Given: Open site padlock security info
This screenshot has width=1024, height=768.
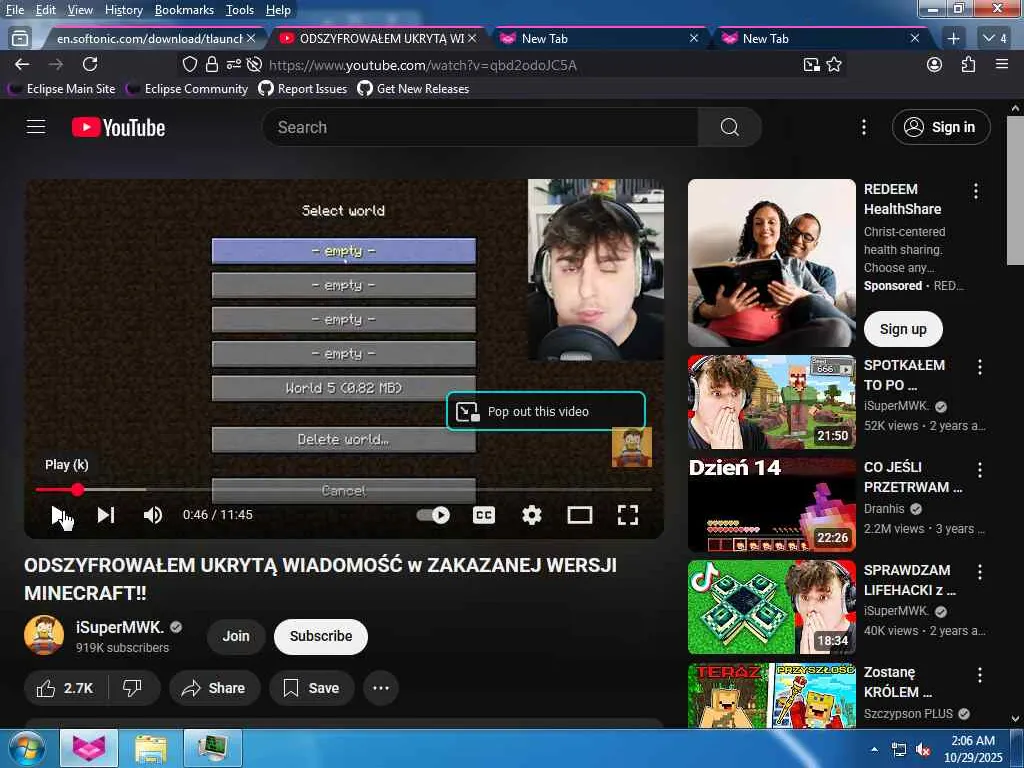Looking at the screenshot, I should coord(212,64).
